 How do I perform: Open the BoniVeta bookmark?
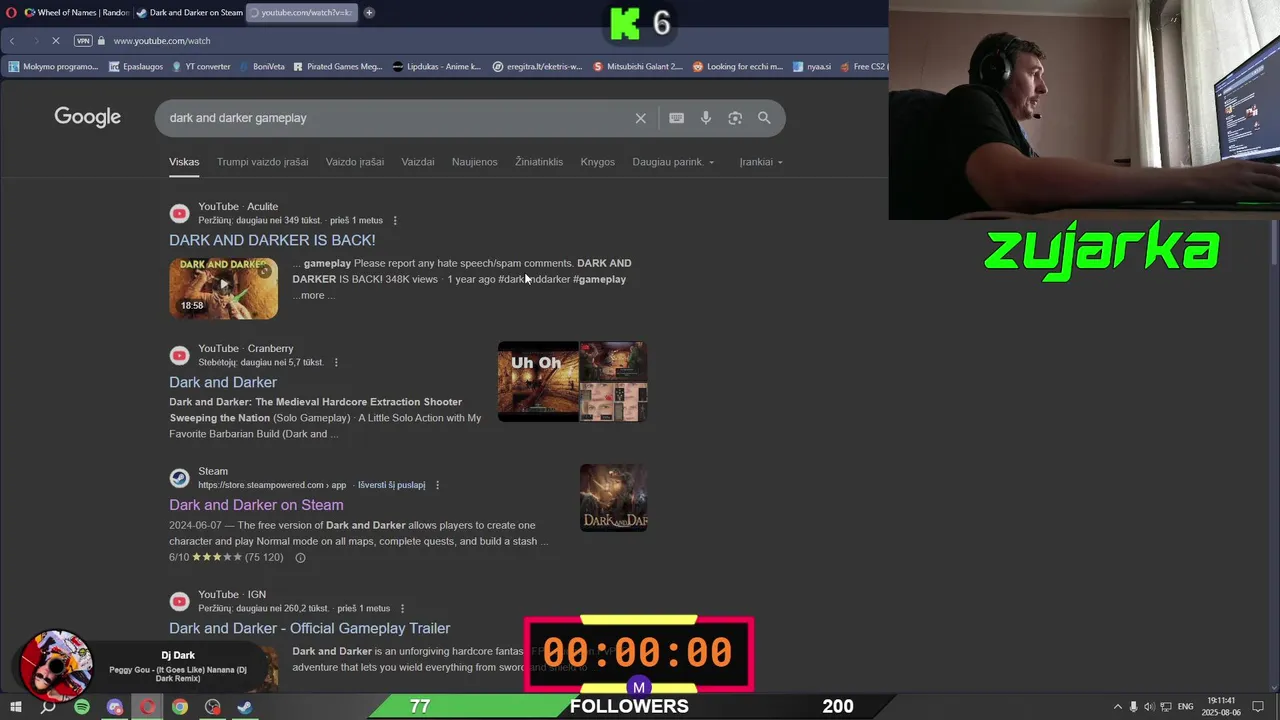261,67
